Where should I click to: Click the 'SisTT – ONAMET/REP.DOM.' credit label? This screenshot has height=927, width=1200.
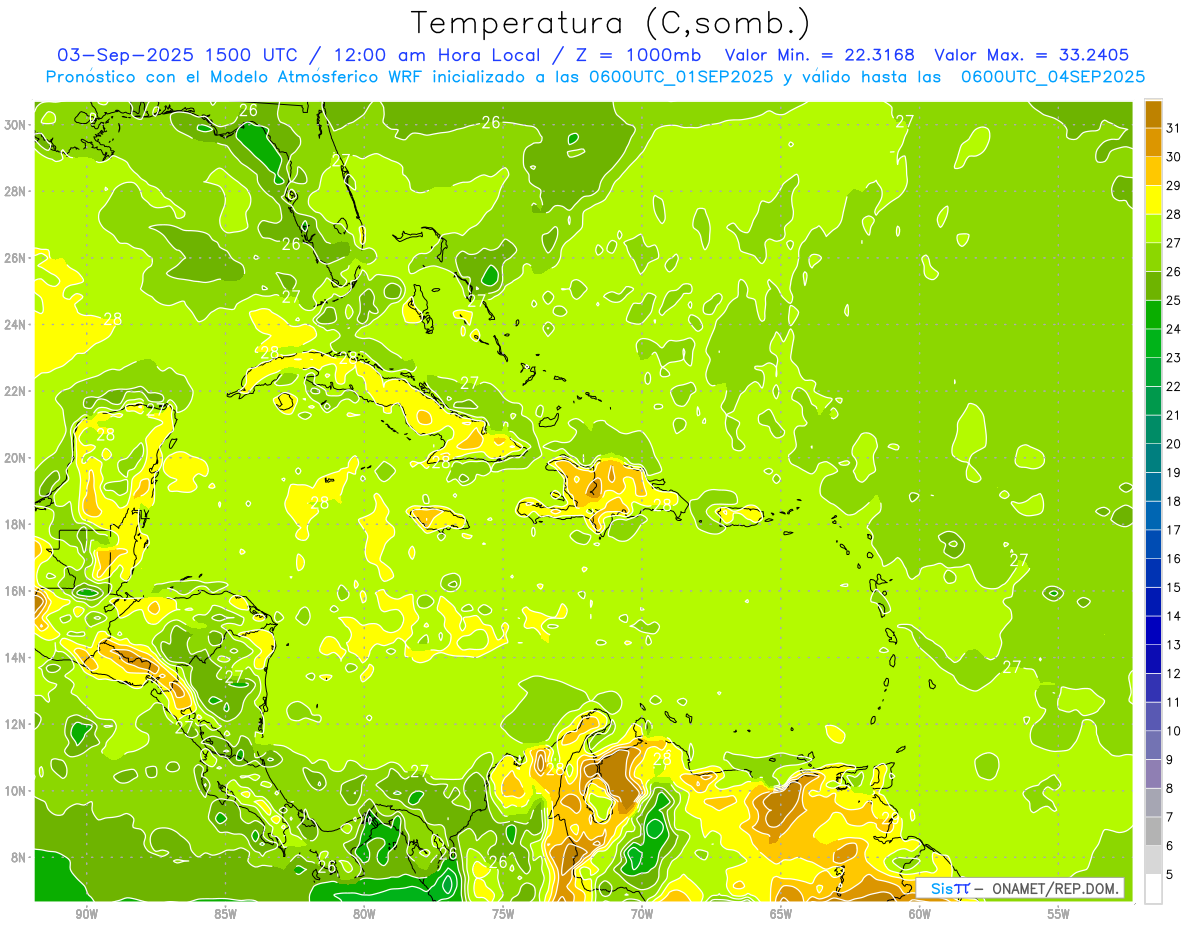[x=1020, y=888]
